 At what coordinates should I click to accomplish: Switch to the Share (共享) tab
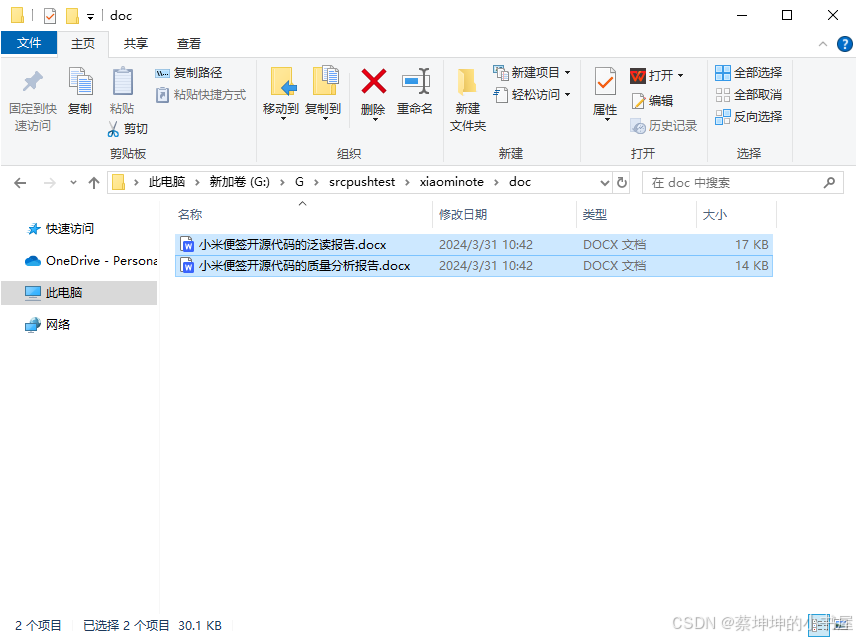point(136,44)
